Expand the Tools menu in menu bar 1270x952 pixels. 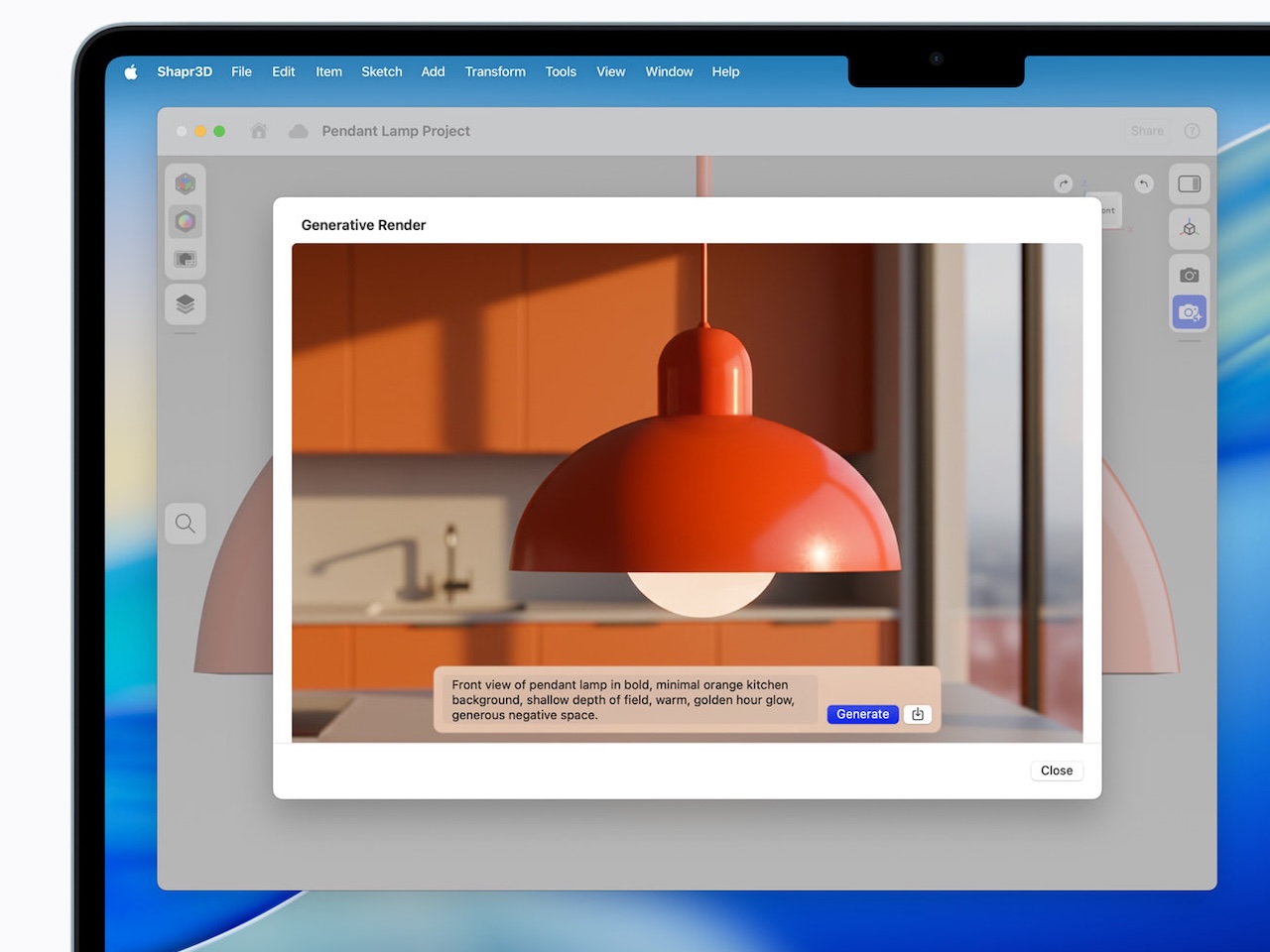click(561, 71)
